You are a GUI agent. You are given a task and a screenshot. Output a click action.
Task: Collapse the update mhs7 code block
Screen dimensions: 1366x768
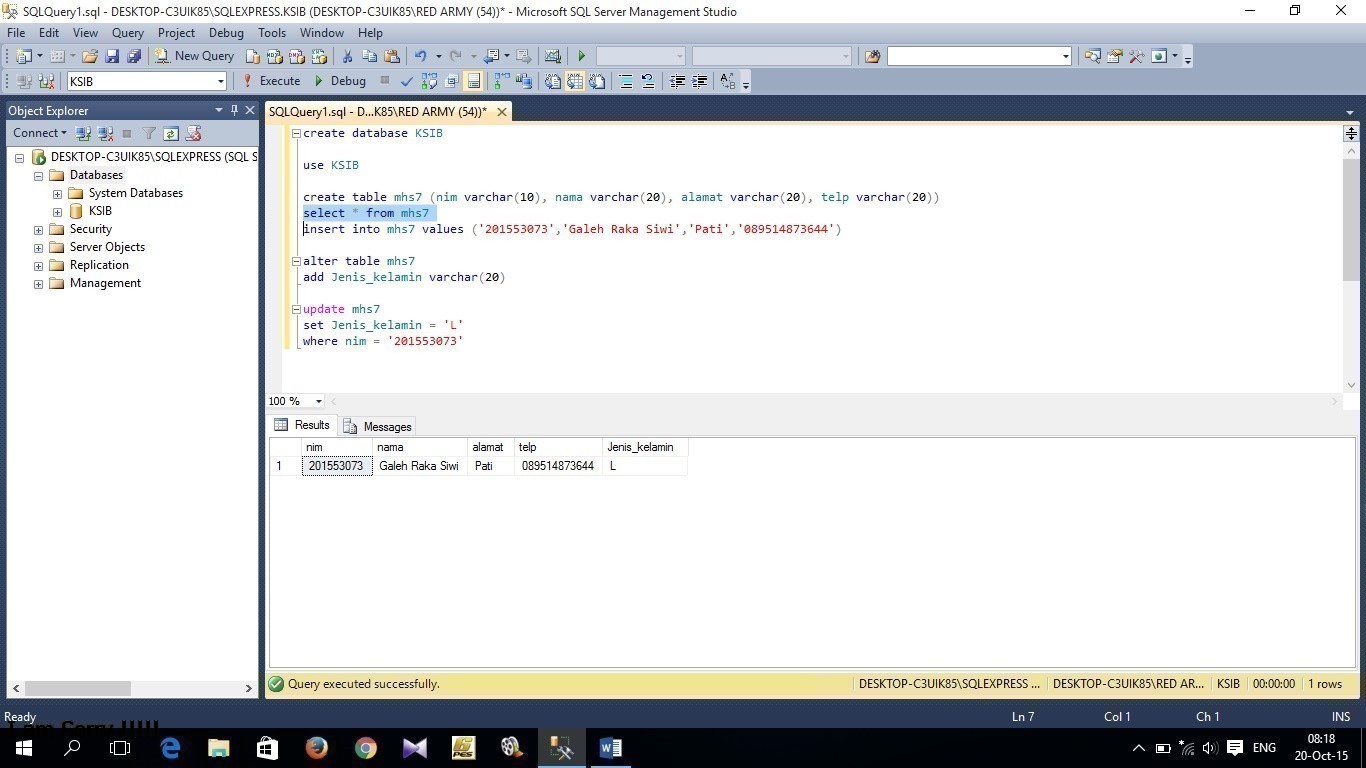point(296,309)
